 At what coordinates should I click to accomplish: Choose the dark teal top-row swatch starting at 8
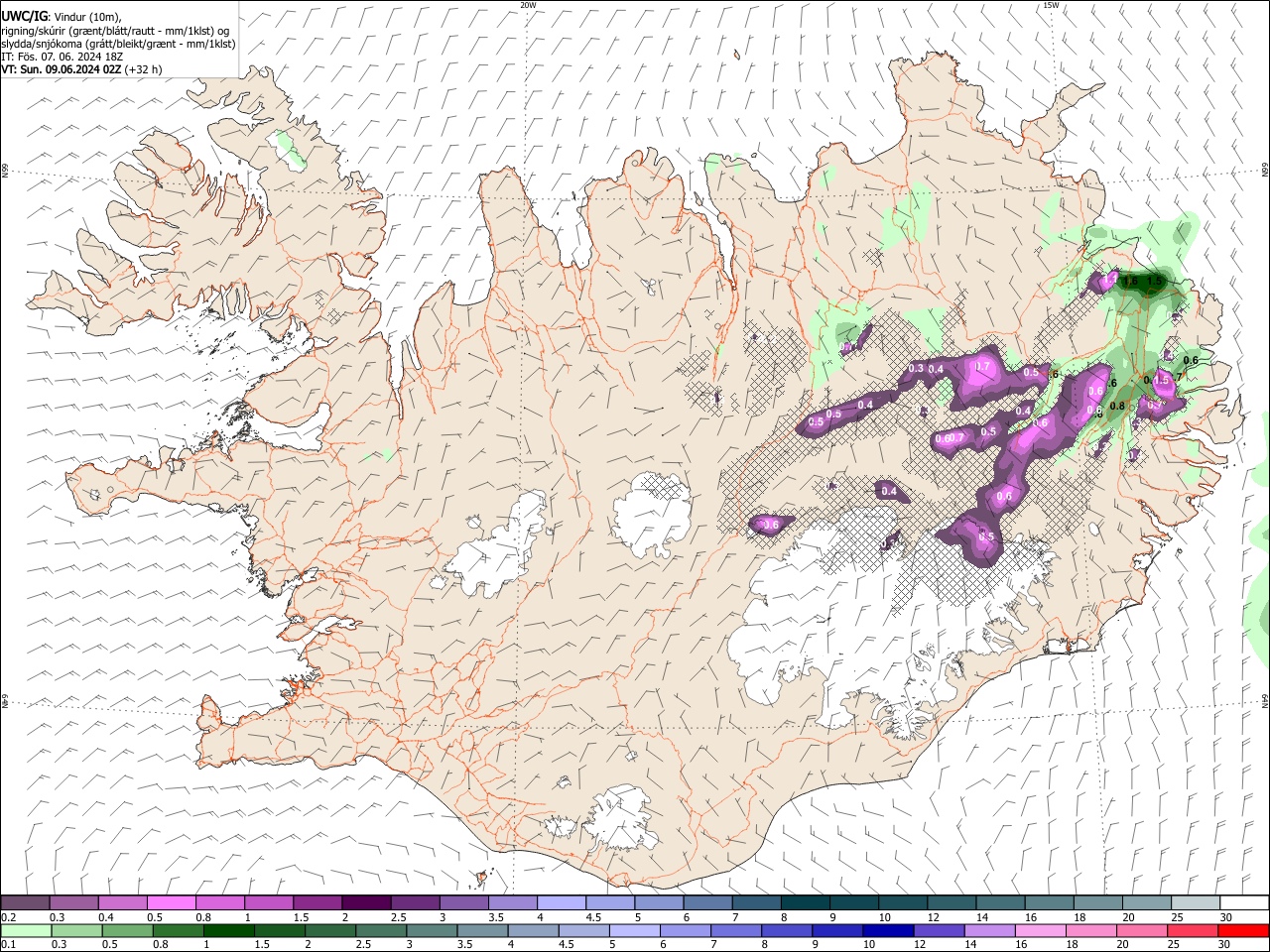pos(806,902)
